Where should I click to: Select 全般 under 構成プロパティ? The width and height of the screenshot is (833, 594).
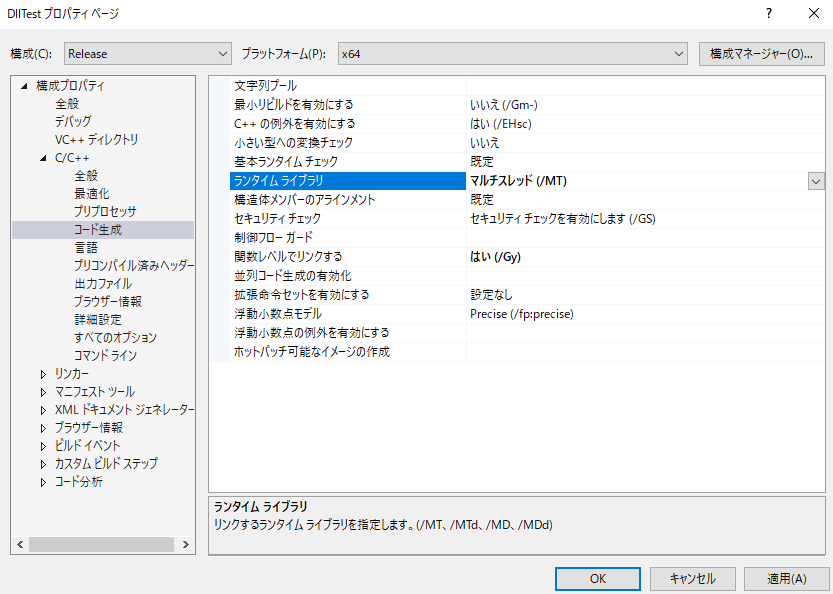click(67, 104)
